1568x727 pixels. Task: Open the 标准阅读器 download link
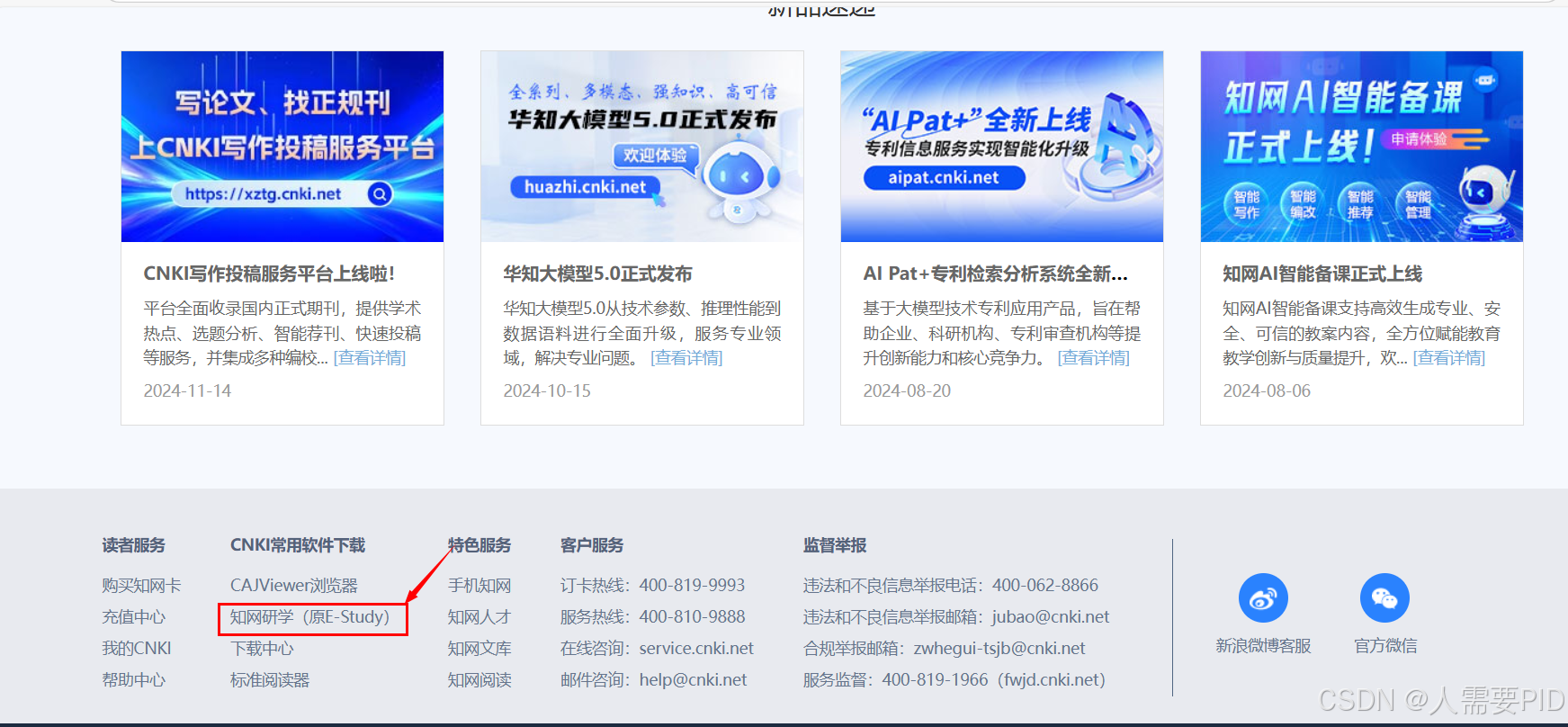coord(270,680)
